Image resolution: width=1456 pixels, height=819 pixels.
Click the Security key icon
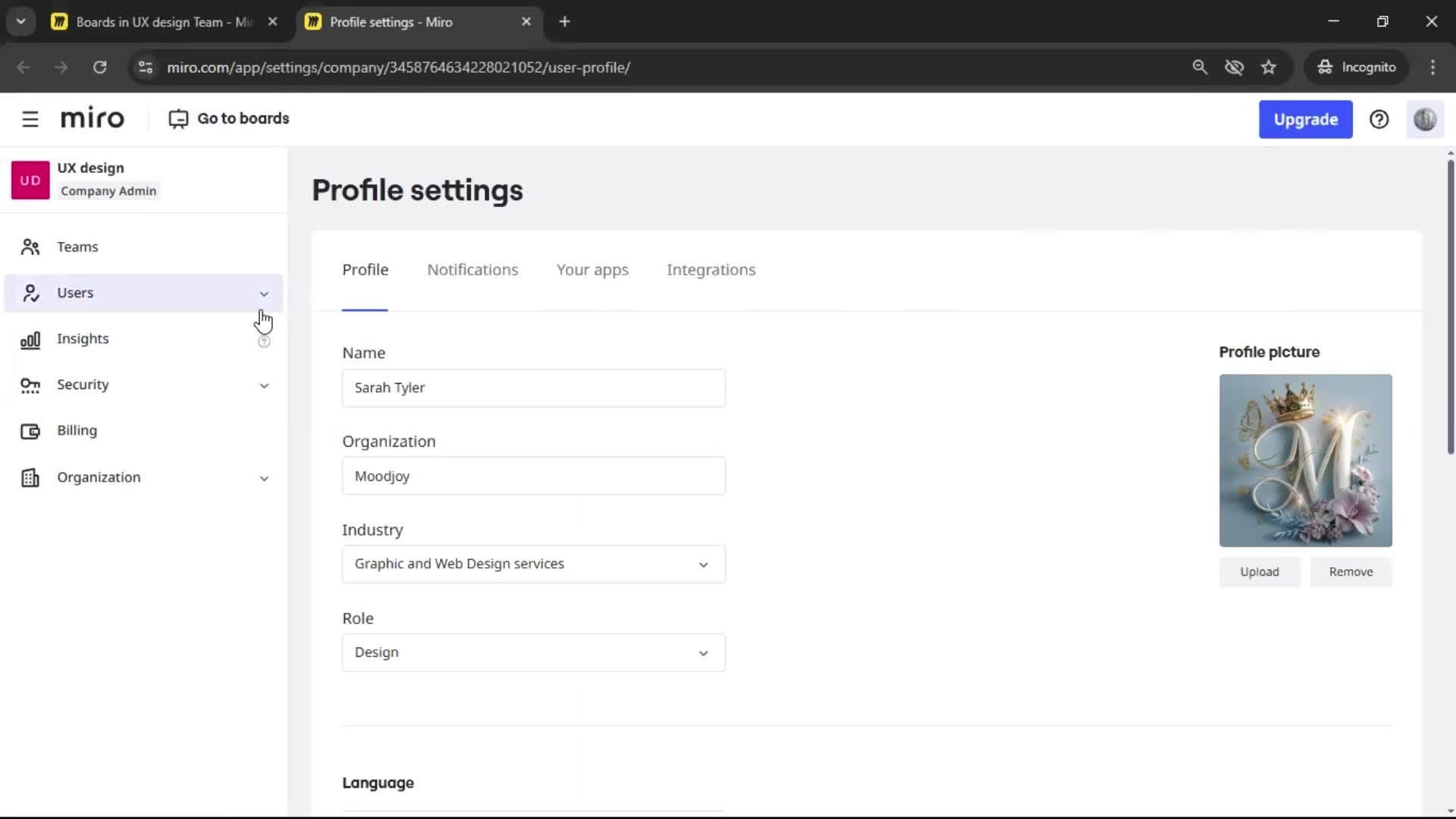(x=30, y=385)
